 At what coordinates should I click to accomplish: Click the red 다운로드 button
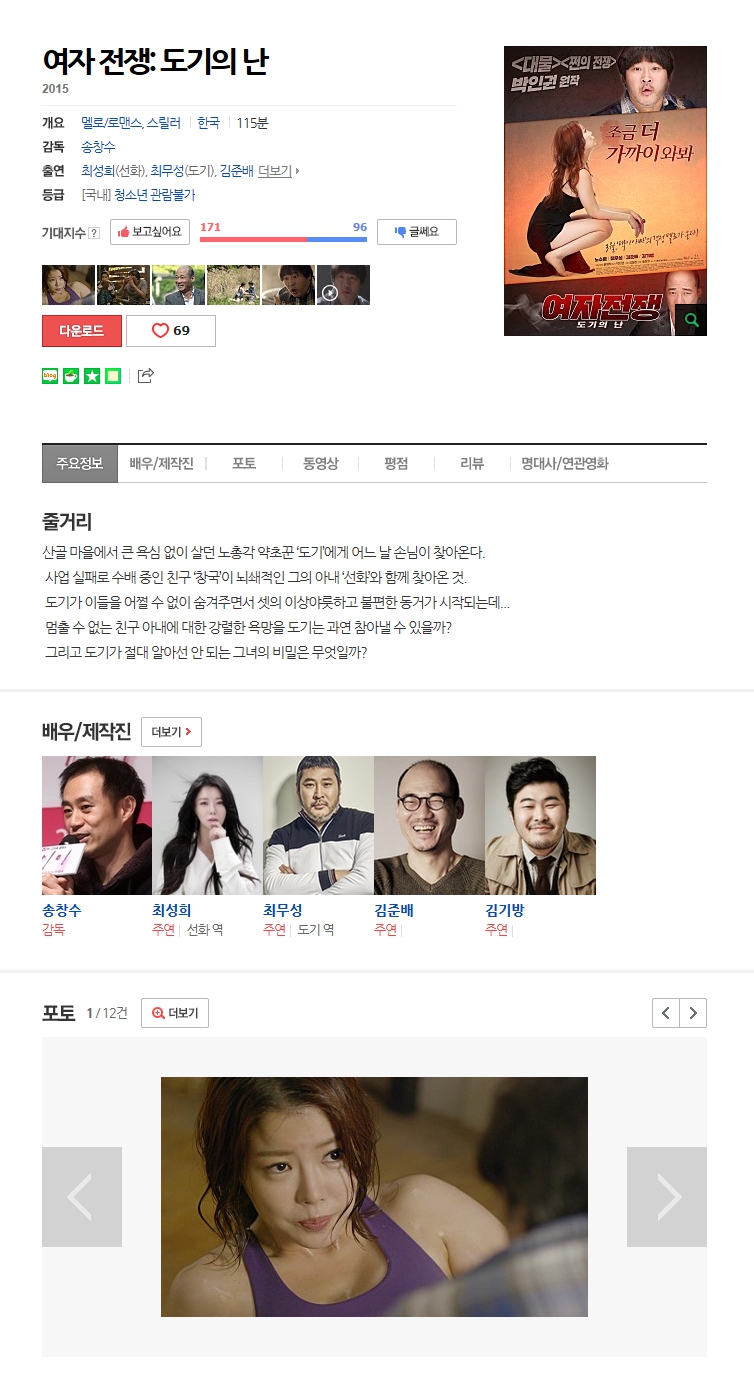pyautogui.click(x=82, y=331)
